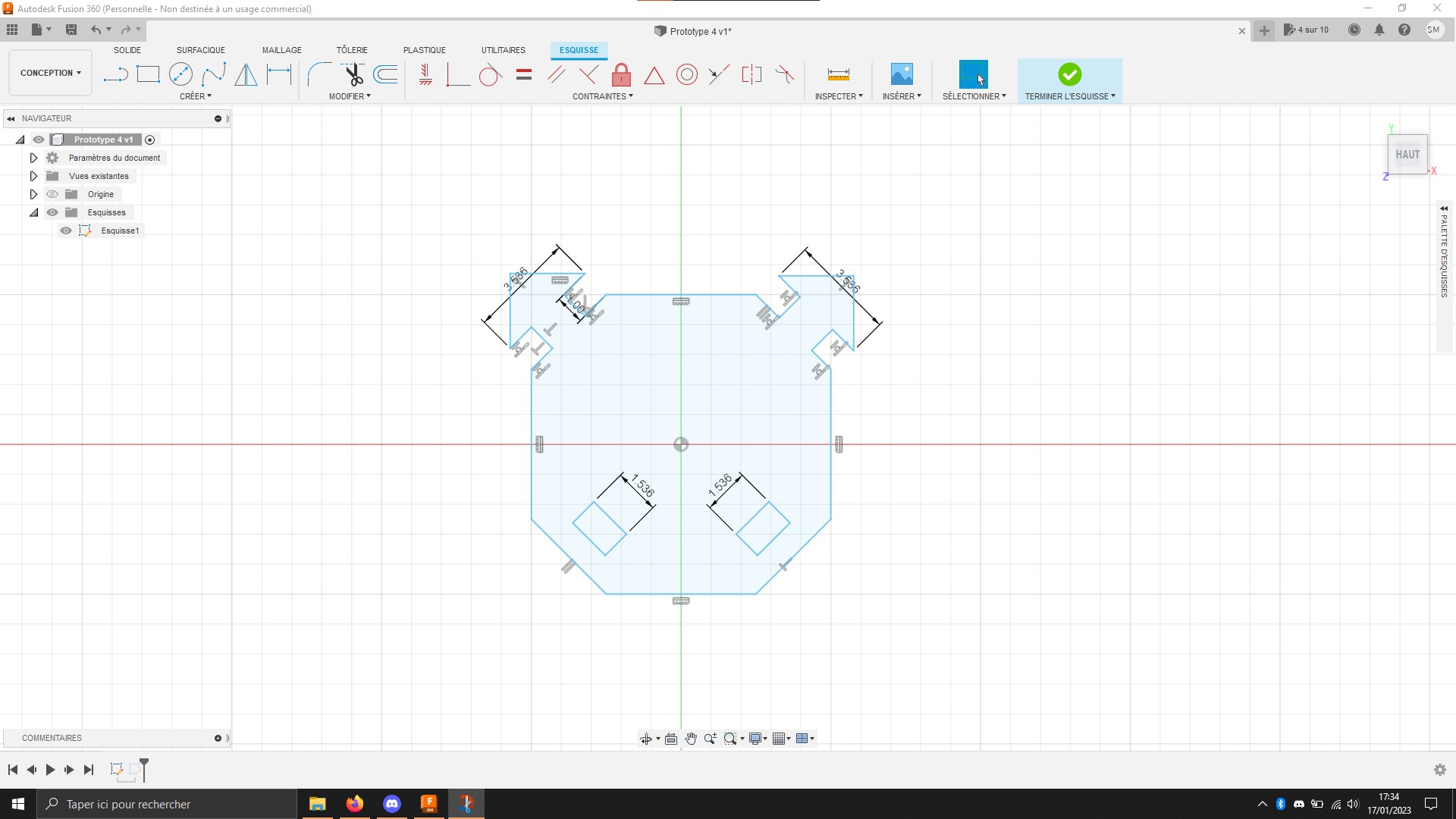Select the Fillet tool
The height and width of the screenshot is (819, 1456).
click(x=319, y=74)
